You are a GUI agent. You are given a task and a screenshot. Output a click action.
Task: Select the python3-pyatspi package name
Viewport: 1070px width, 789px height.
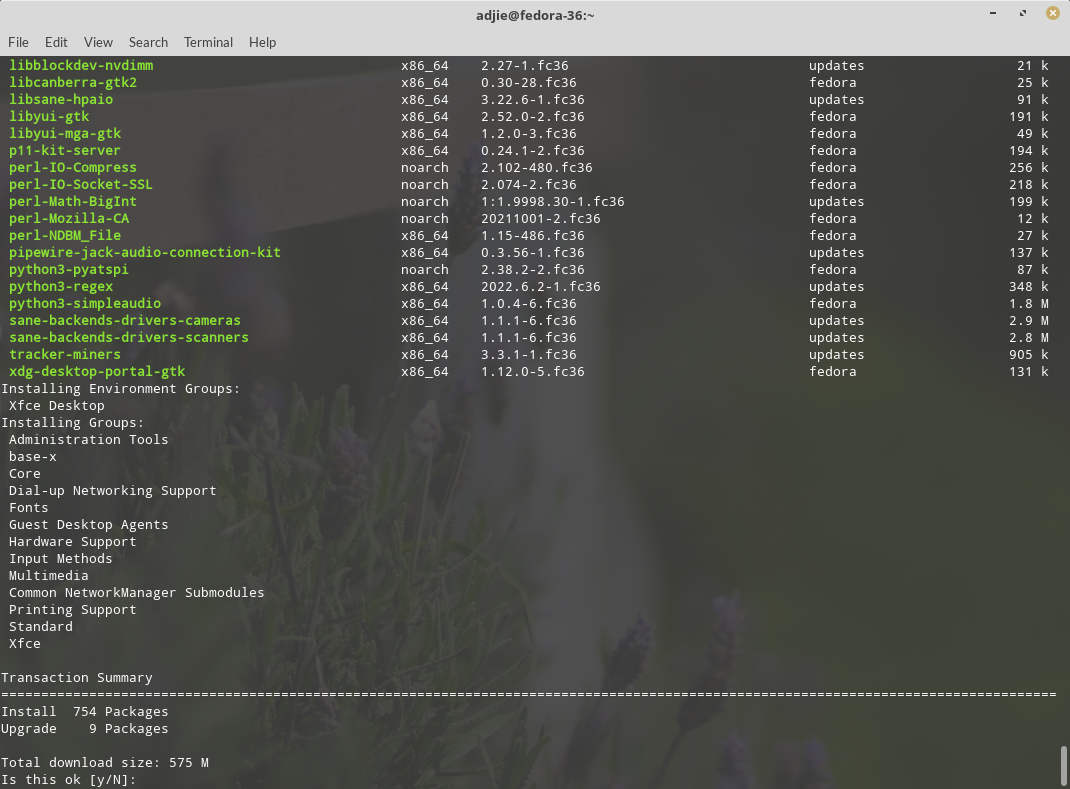click(x=69, y=270)
